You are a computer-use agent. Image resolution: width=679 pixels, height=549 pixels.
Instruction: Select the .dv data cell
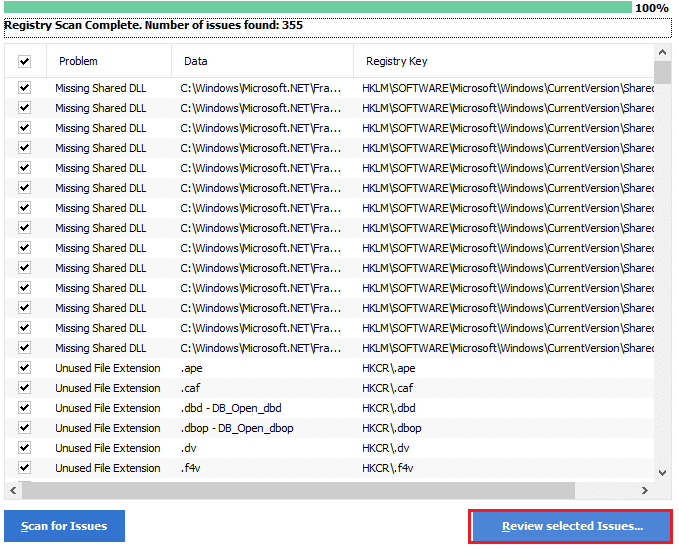188,448
